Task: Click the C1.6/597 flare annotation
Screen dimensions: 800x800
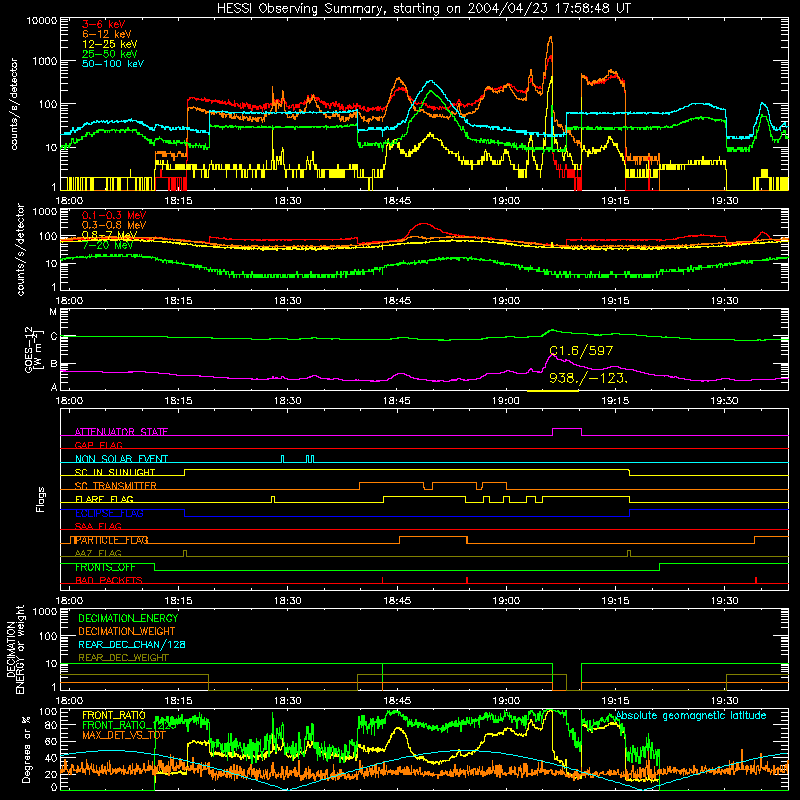Action: pyautogui.click(x=581, y=351)
